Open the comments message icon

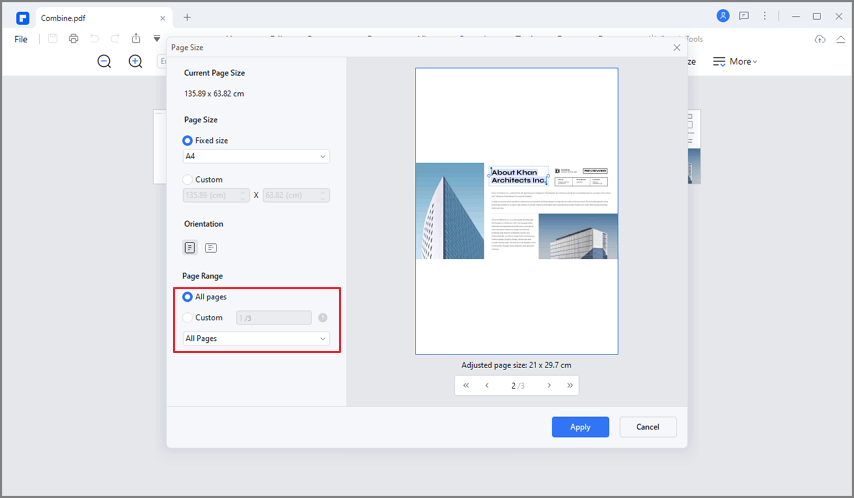(x=744, y=16)
